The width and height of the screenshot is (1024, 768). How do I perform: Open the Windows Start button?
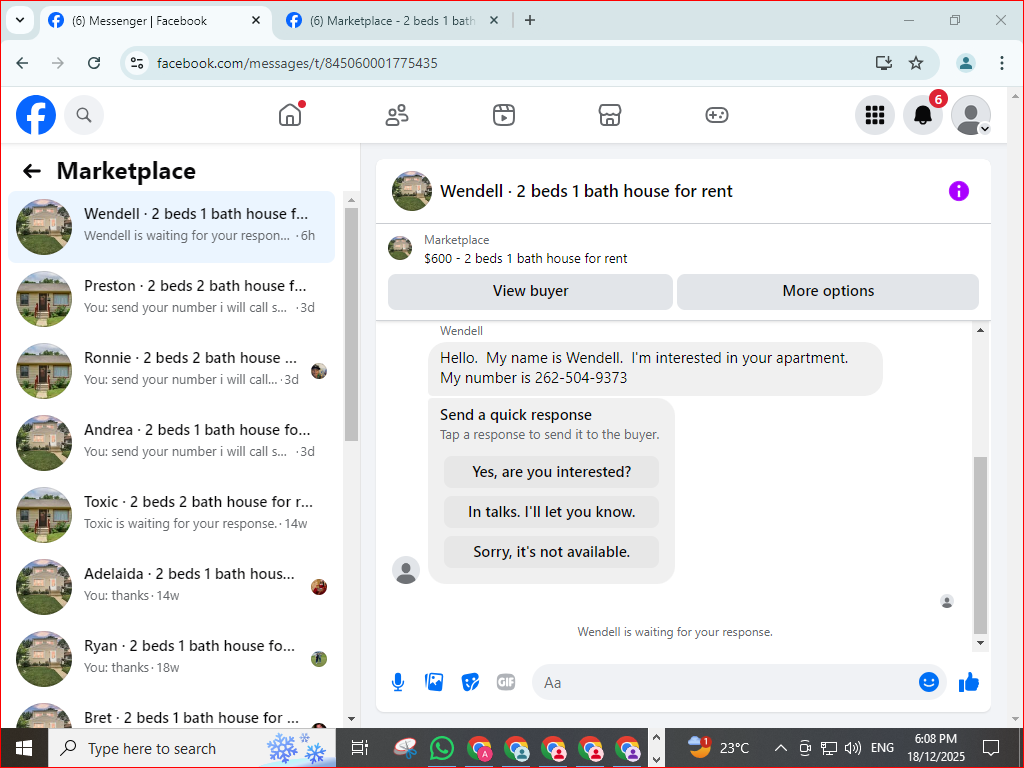24,748
